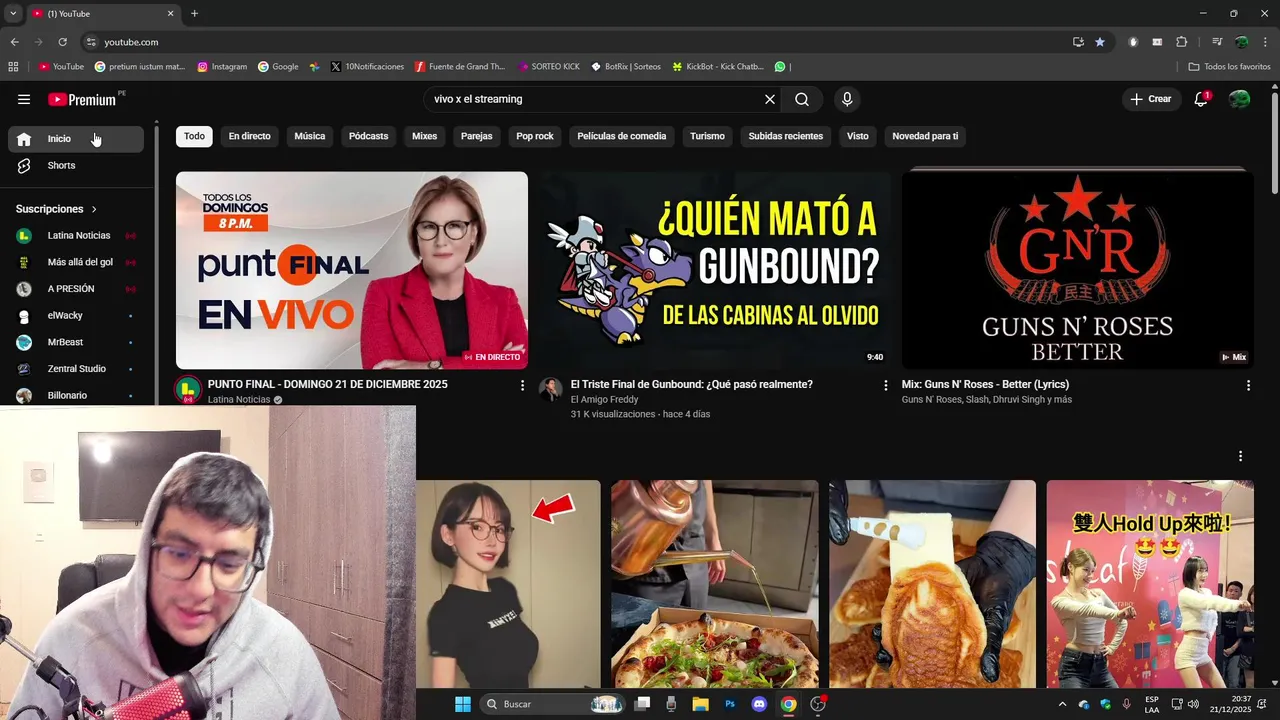The width and height of the screenshot is (1280, 720).
Task: Open the Punto Final live video thumbnail
Action: tap(352, 270)
